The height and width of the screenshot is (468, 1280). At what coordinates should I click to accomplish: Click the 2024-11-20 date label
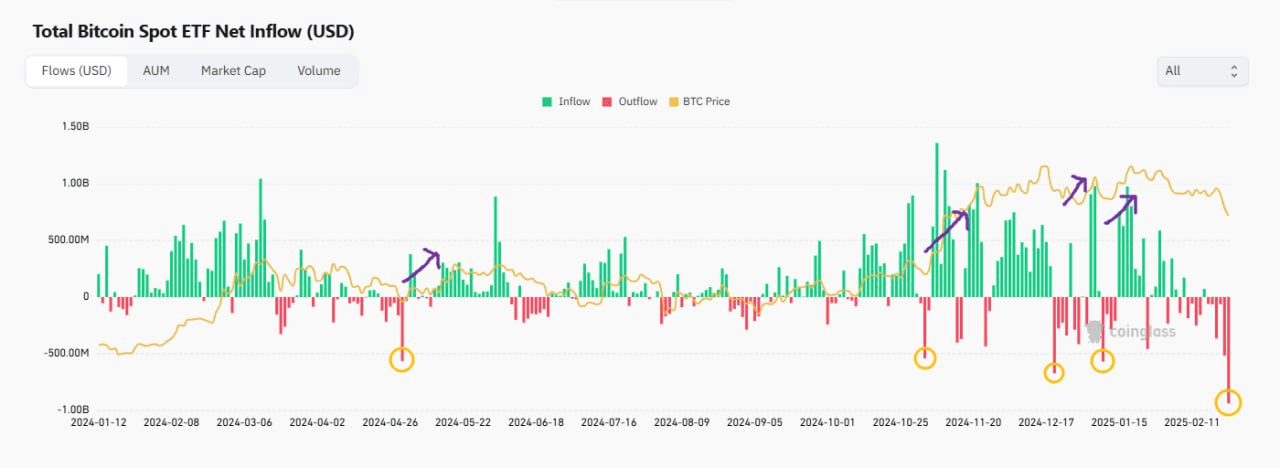974,423
